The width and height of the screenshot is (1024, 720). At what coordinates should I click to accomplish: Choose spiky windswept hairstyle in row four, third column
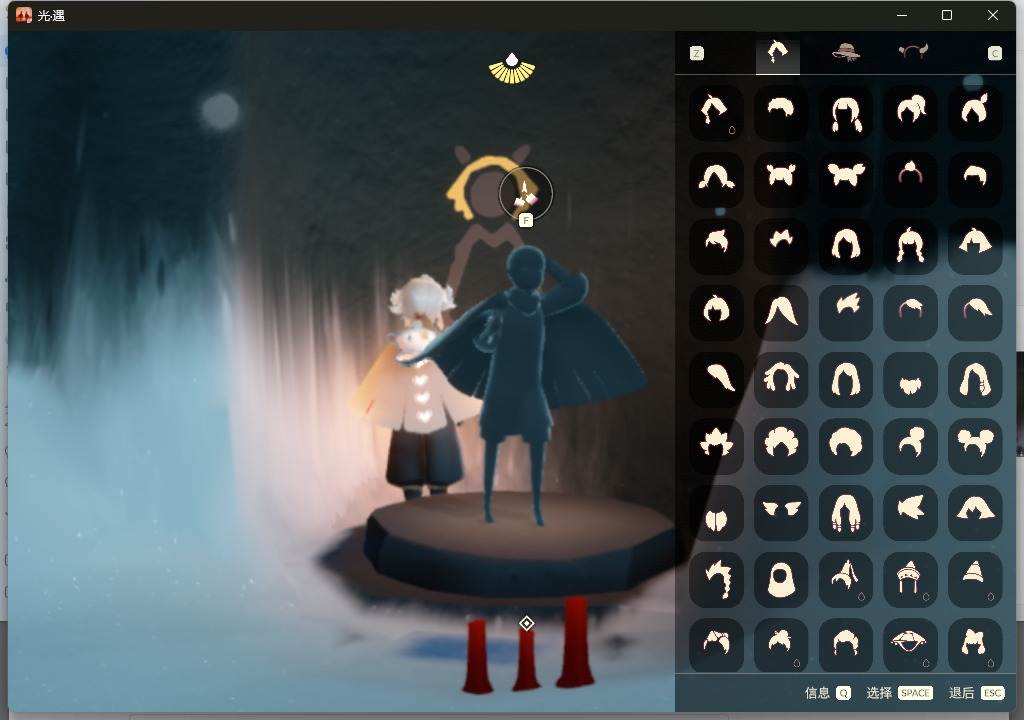pyautogui.click(x=846, y=312)
